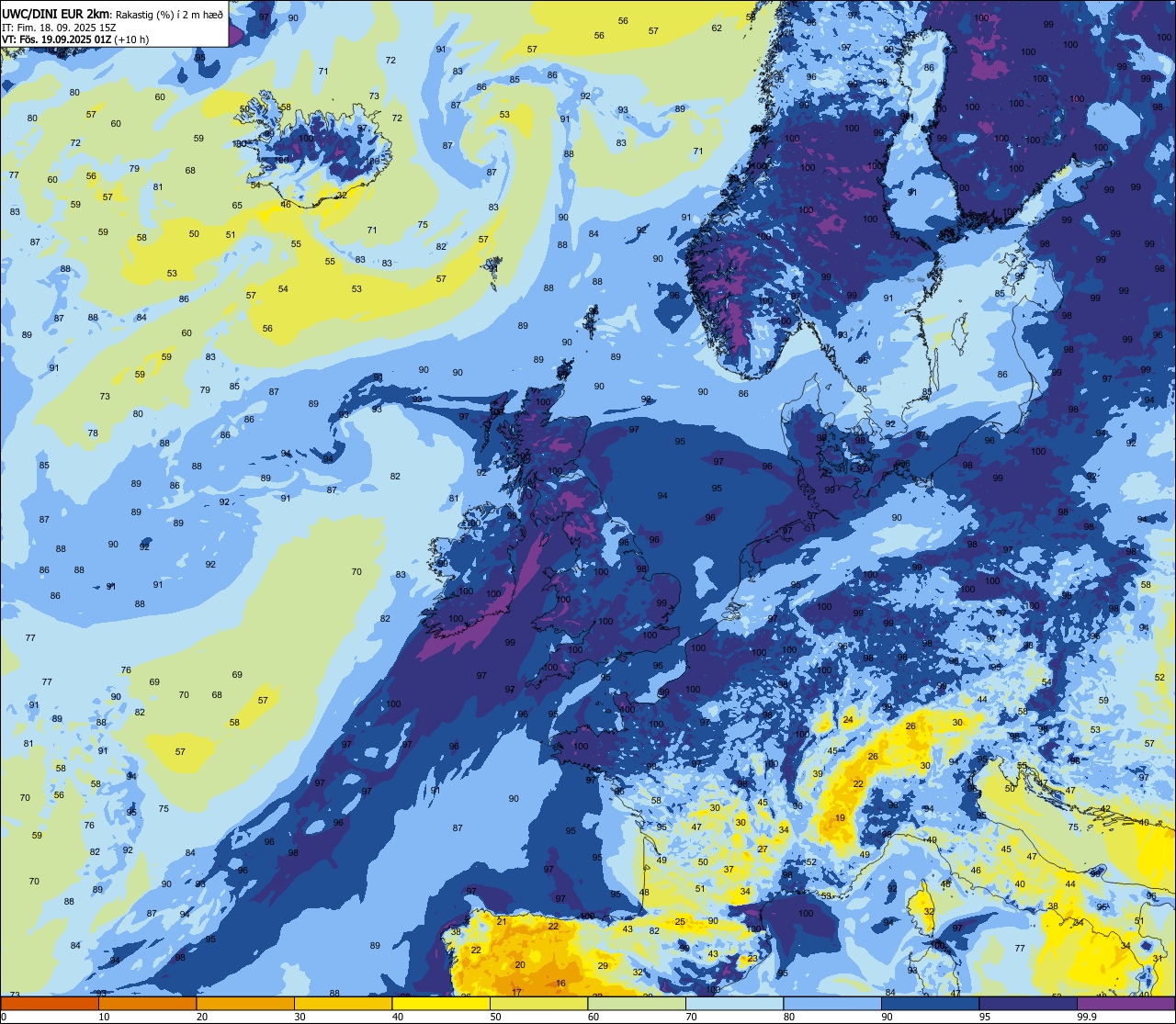Click the '16' humidity value over Spain
Image resolution: width=1176 pixels, height=1024 pixels.
tap(561, 984)
